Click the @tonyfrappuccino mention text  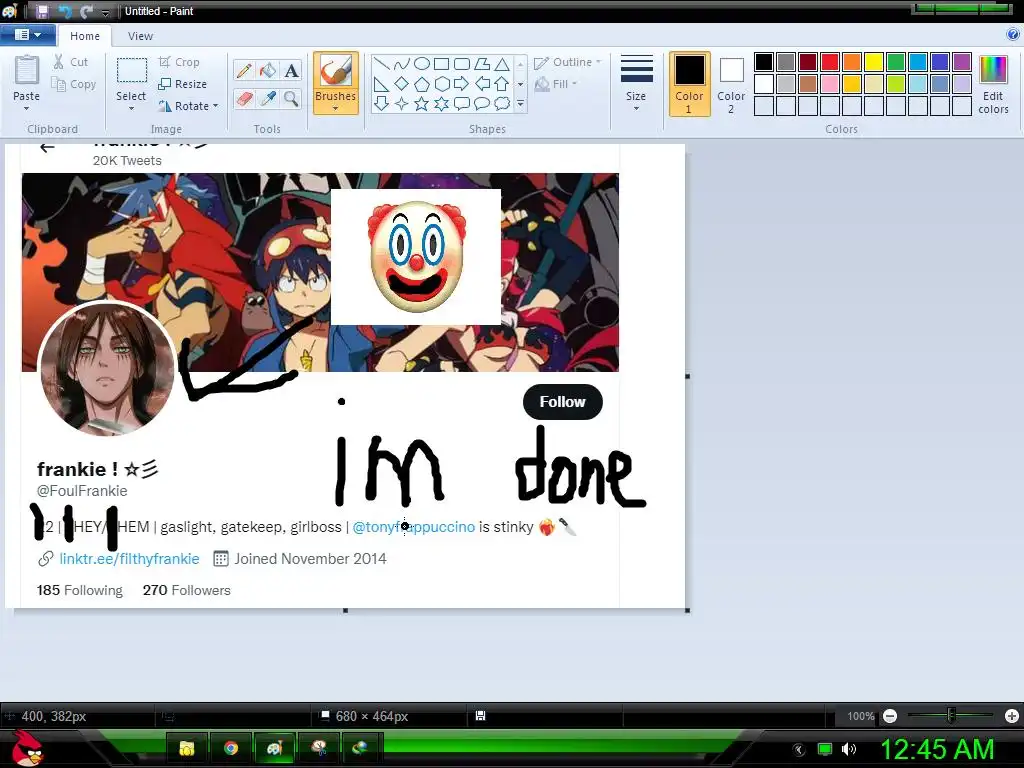coord(414,527)
